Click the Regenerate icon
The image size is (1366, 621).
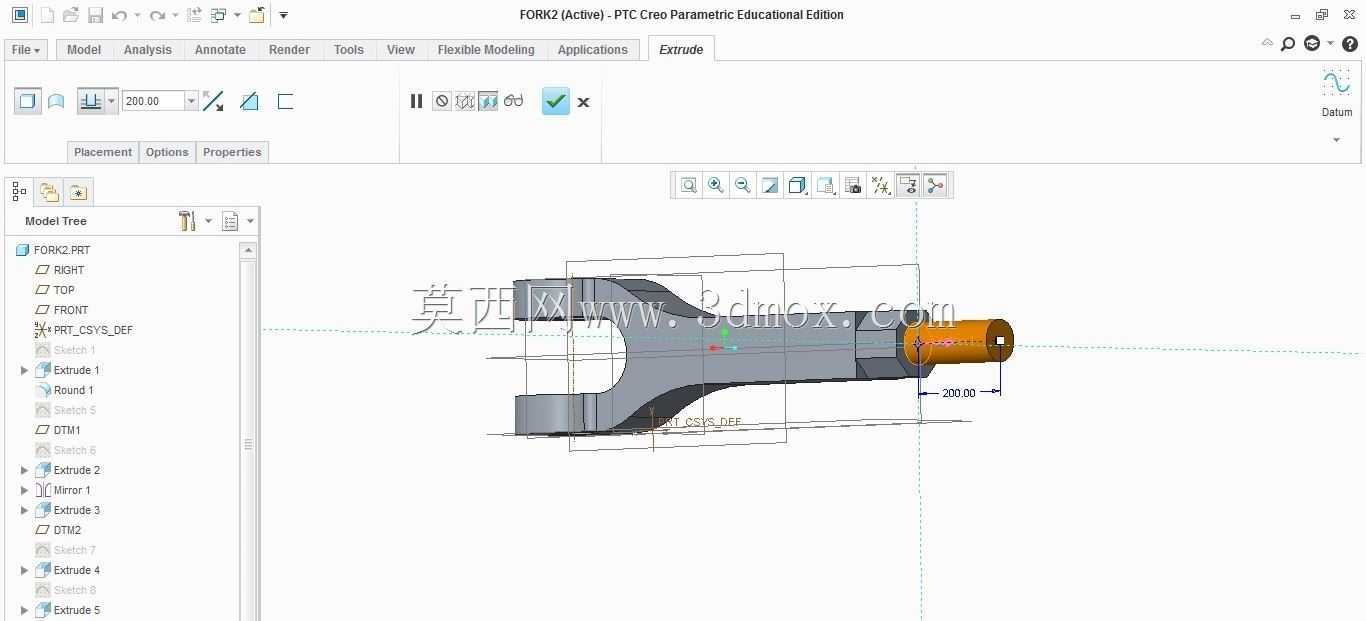tap(194, 15)
